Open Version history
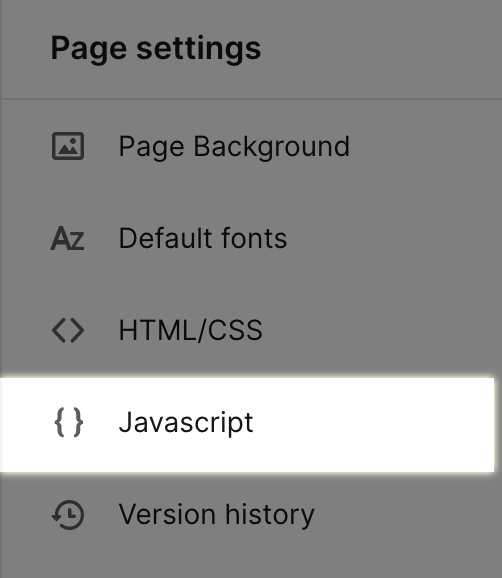Image resolution: width=502 pixels, height=578 pixels. pyautogui.click(x=248, y=515)
